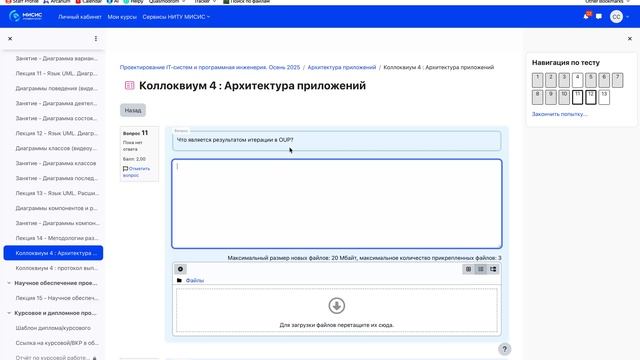The image size is (640, 360).
Task: Switch file view to tree mode
Action: coord(493,269)
